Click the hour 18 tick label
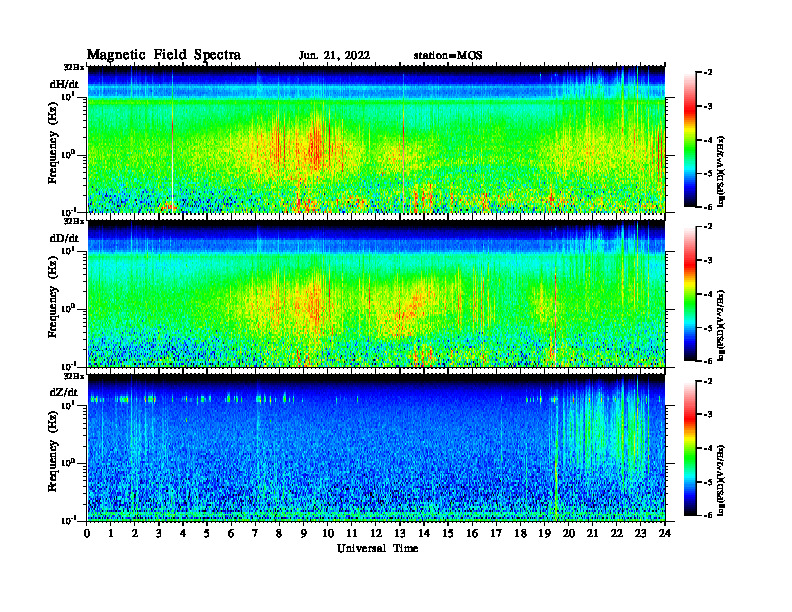The height and width of the screenshot is (612, 792). tap(520, 533)
